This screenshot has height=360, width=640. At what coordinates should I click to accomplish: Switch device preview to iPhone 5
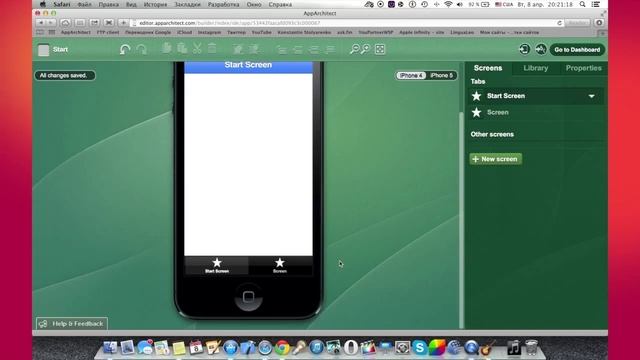[x=441, y=76]
